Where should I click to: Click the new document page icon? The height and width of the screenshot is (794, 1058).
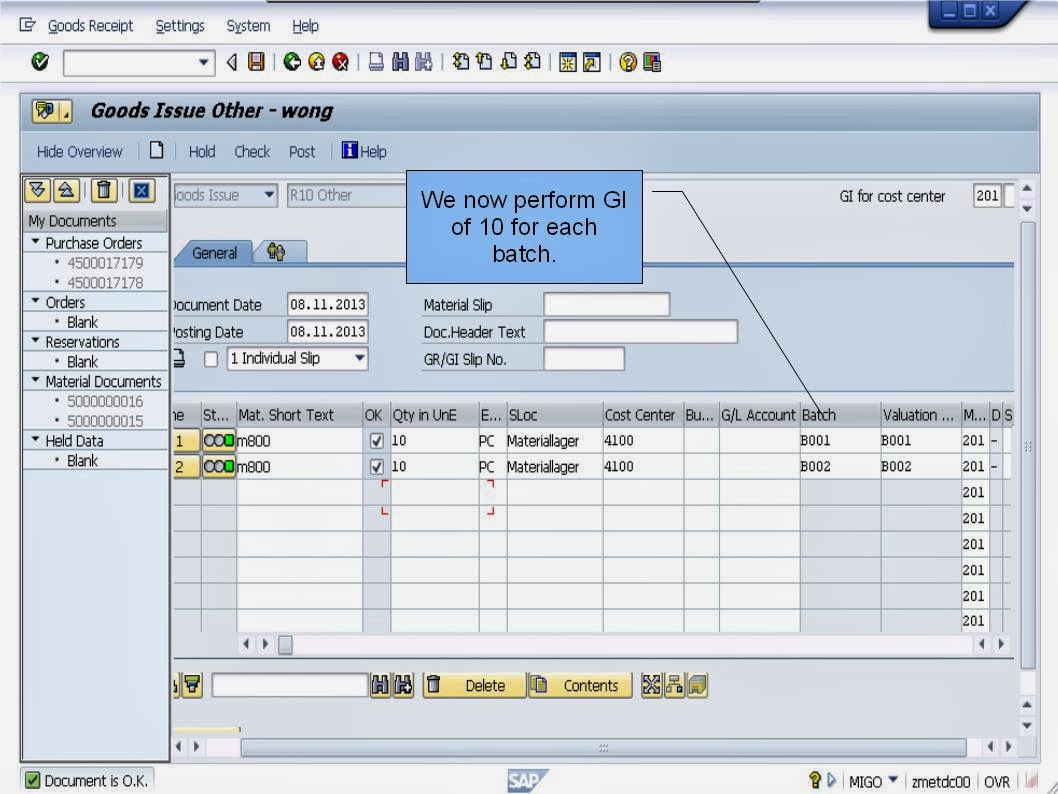(157, 150)
